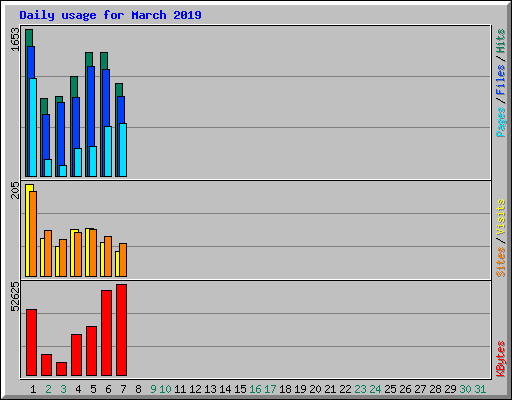Click day label 2 on the axis
Image resolution: width=512 pixels, height=400 pixels.
tap(48, 389)
